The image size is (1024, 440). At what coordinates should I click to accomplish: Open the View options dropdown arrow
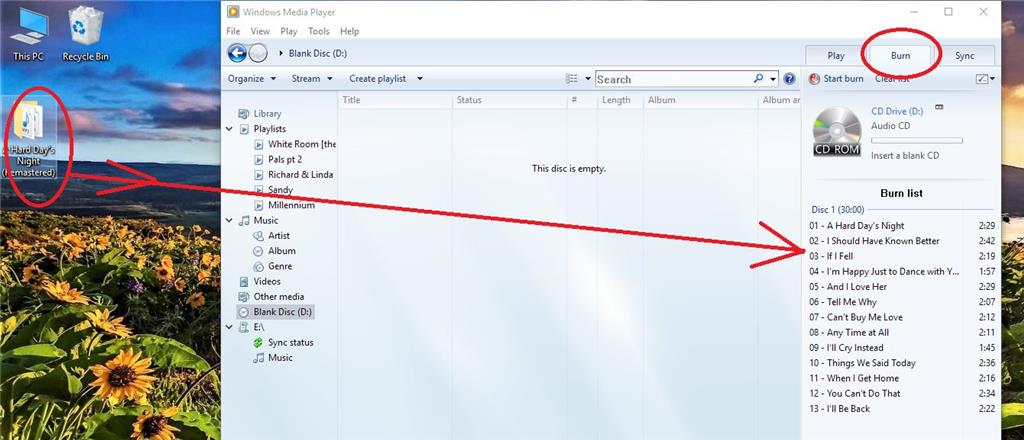588,79
